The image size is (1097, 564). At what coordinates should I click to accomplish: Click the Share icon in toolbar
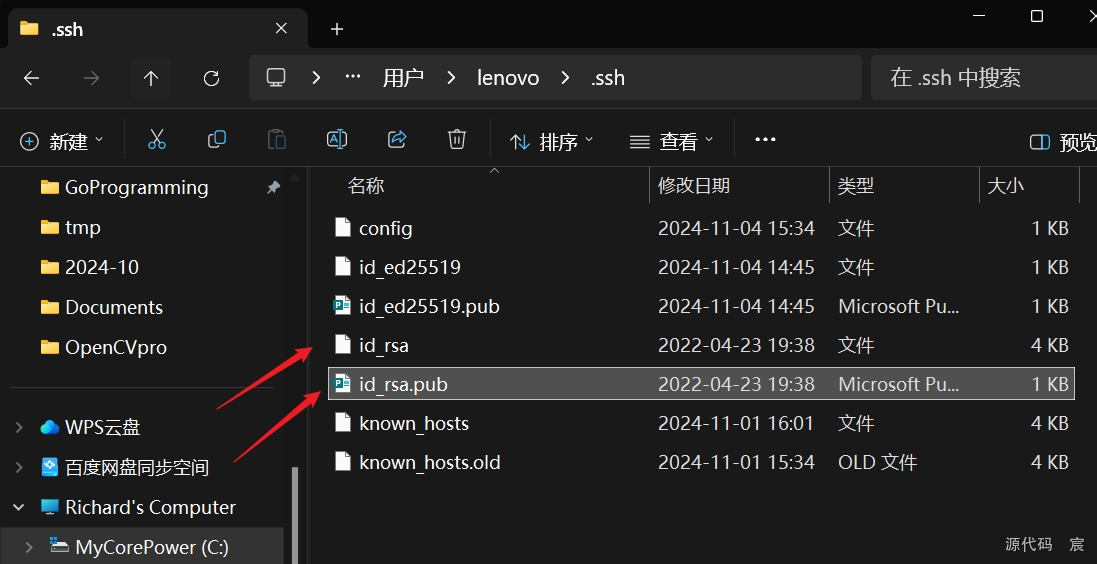397,140
